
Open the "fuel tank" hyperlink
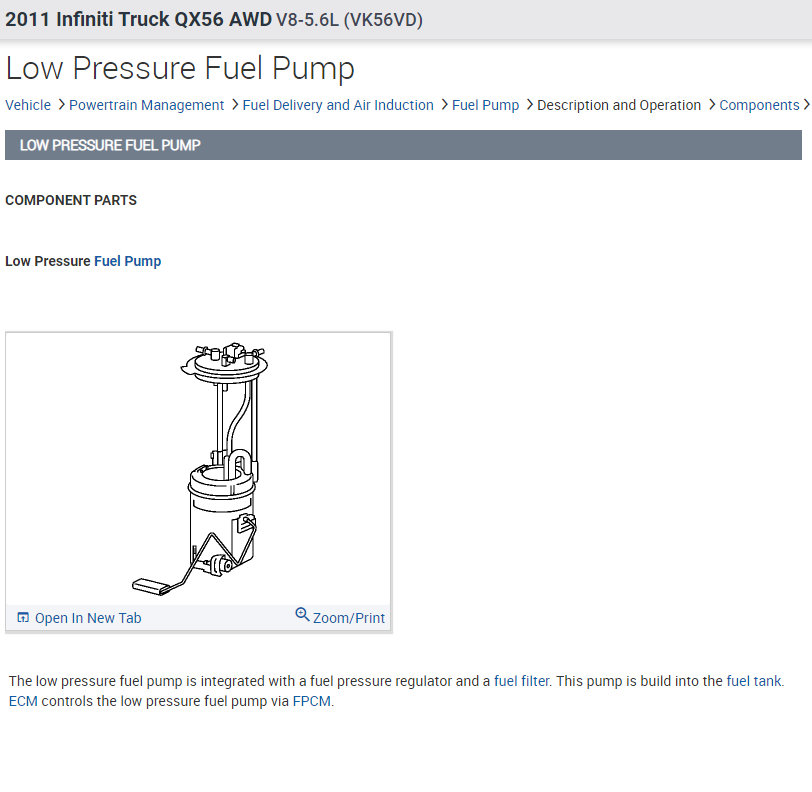click(x=755, y=681)
